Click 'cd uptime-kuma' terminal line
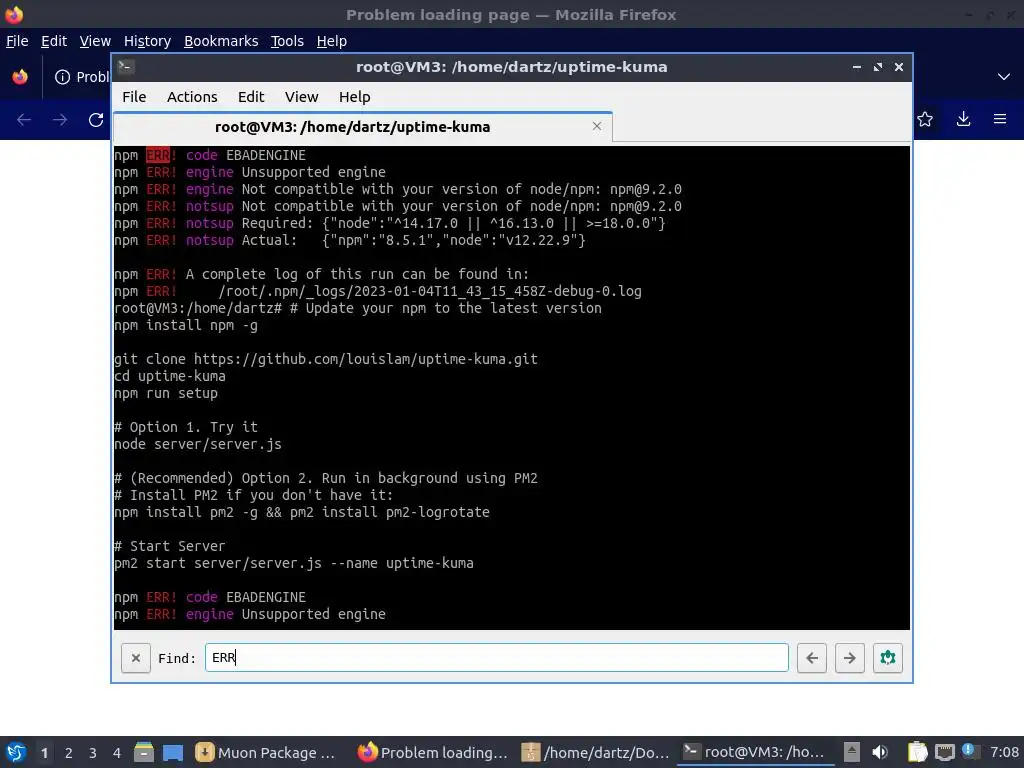This screenshot has height=768, width=1024. [x=170, y=376]
